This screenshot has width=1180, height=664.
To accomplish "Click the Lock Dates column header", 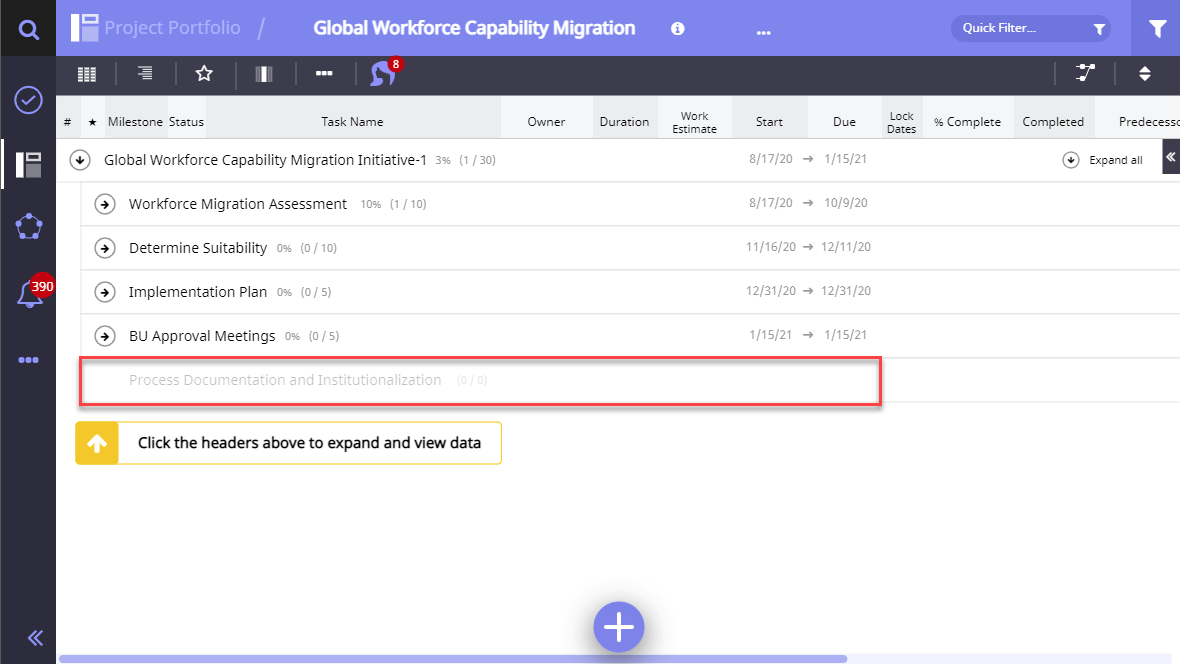I will coord(902,122).
